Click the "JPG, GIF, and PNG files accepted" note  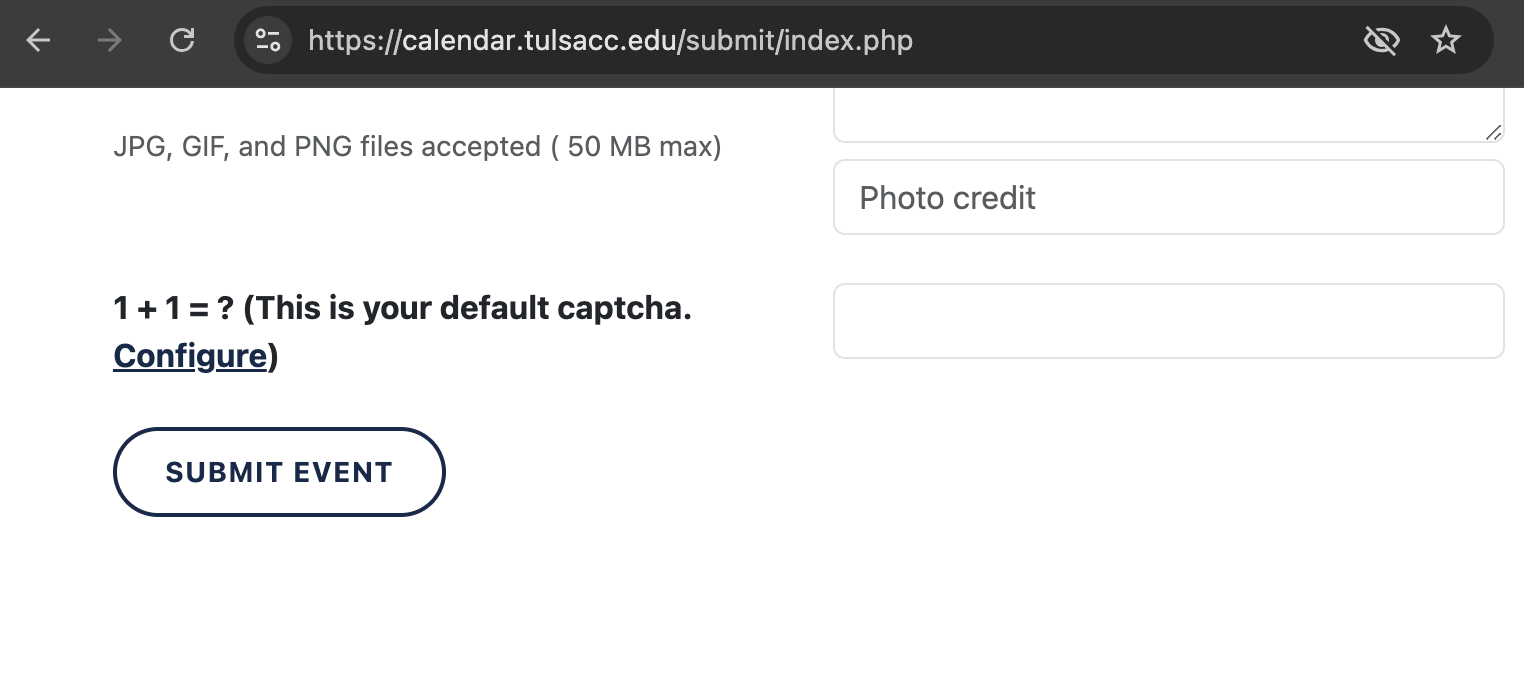(x=327, y=147)
